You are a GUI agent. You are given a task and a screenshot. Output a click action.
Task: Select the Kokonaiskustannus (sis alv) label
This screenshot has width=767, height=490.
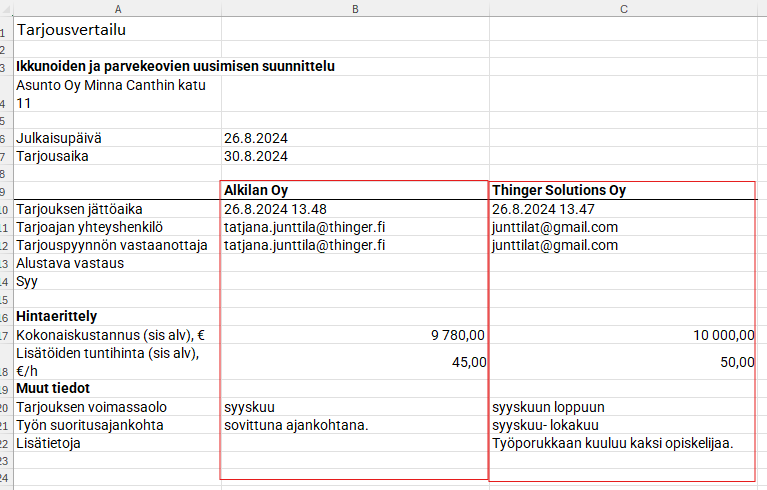(111, 335)
